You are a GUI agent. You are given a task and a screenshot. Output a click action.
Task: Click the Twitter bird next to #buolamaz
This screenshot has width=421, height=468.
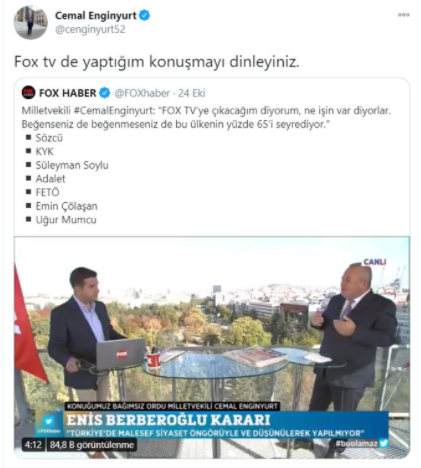pos(384,443)
